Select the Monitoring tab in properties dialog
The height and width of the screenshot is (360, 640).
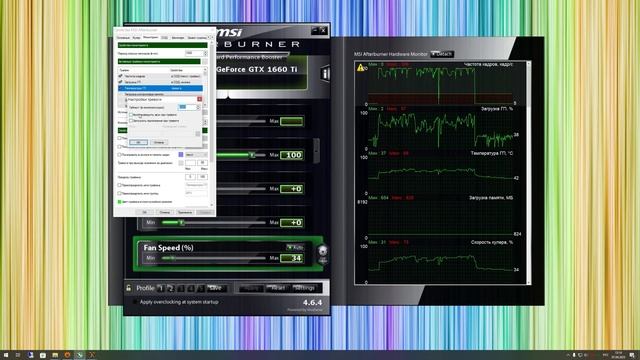coord(150,38)
